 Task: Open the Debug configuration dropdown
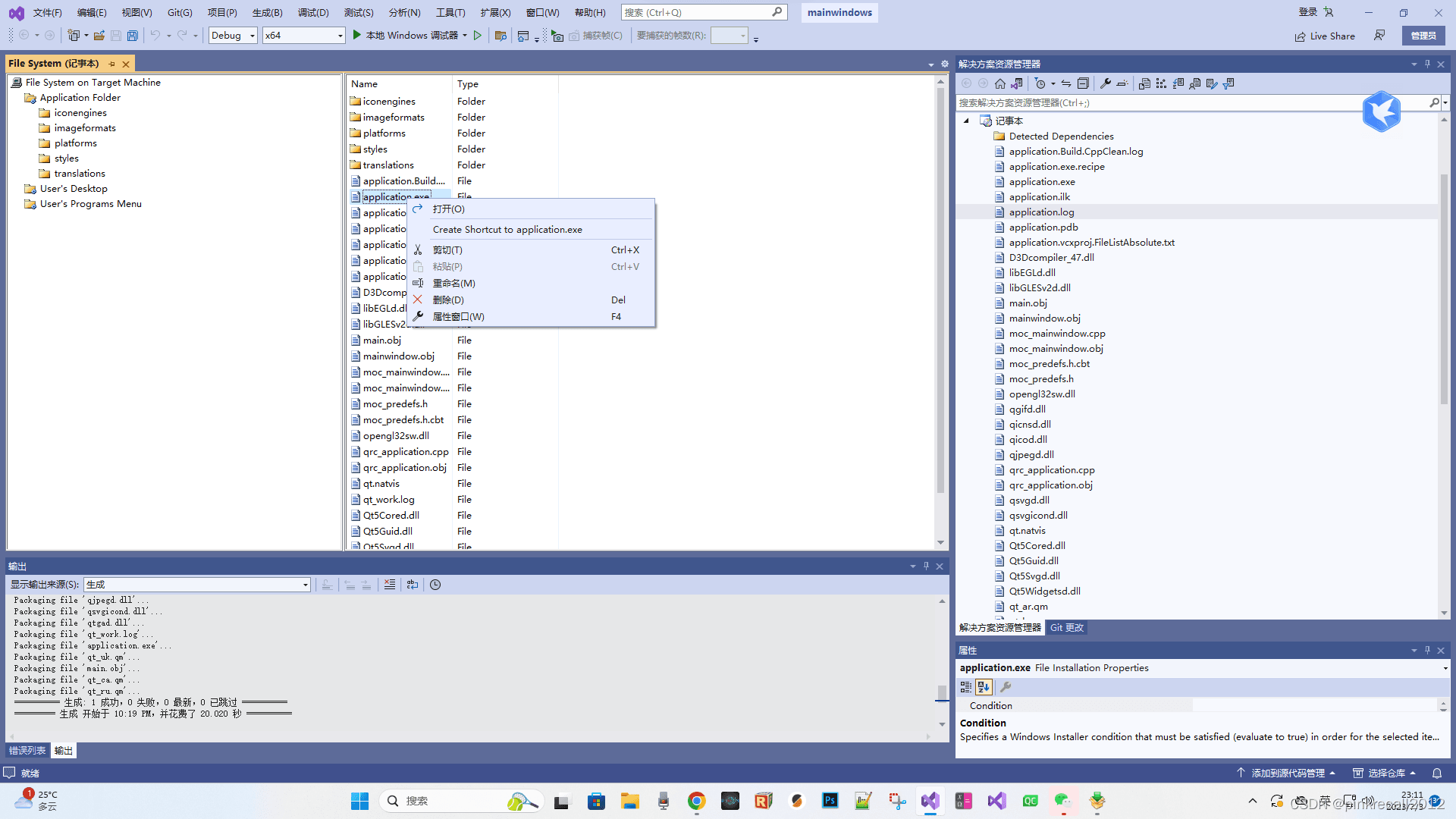tap(233, 36)
